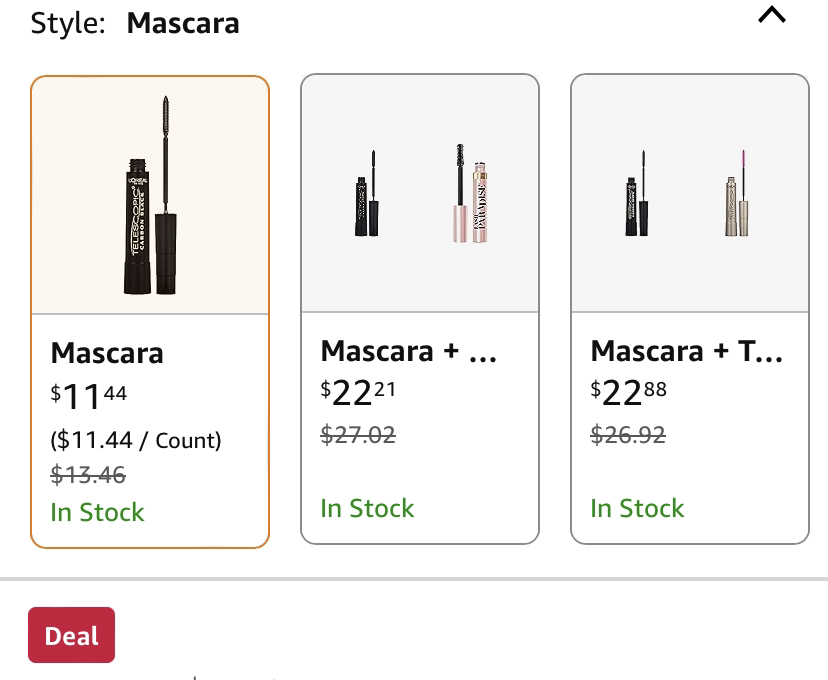Click the Telescopic Carbon Black mascara image
The width and height of the screenshot is (828, 680).
150,197
